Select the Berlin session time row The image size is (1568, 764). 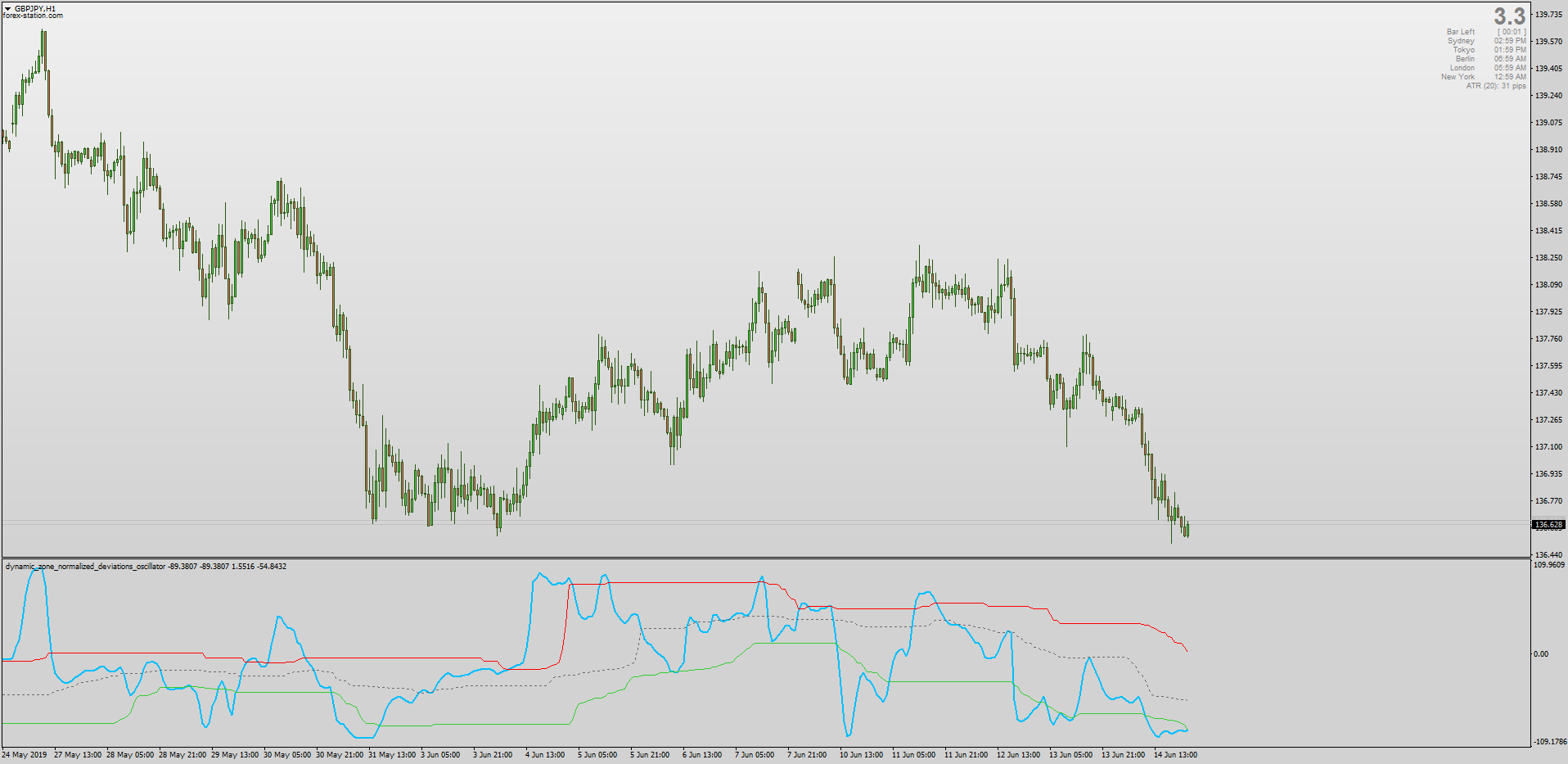pyautogui.click(x=1490, y=59)
